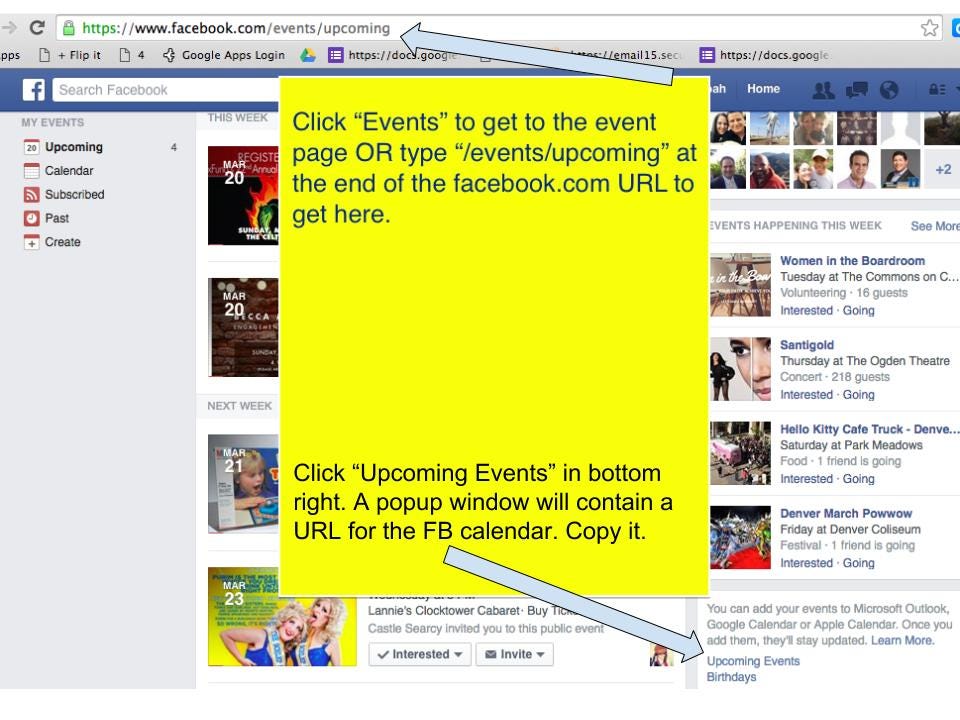Mark Going for Santigold concert
Viewport: 960px width, 720px height.
point(858,395)
